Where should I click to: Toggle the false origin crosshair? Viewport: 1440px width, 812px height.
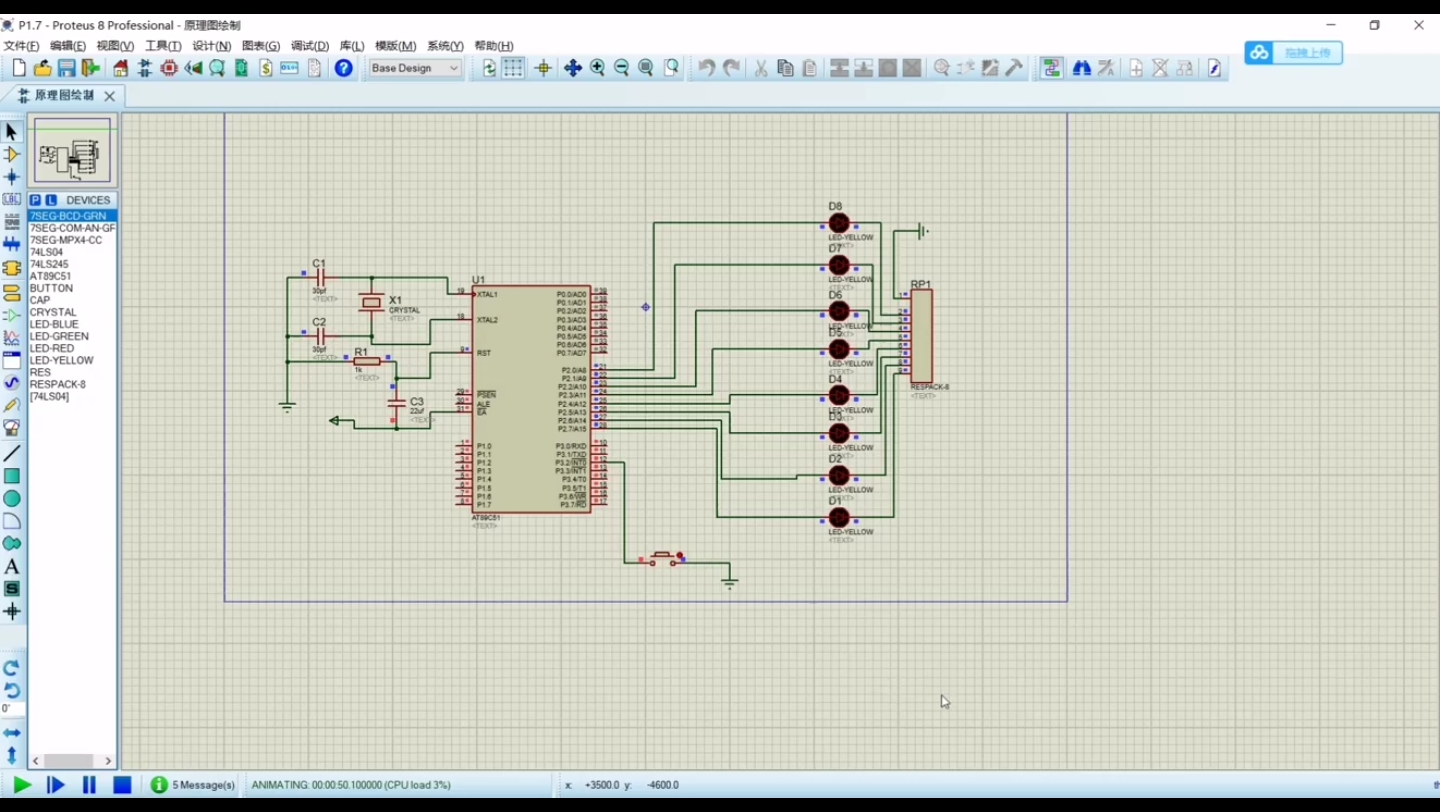tap(543, 68)
